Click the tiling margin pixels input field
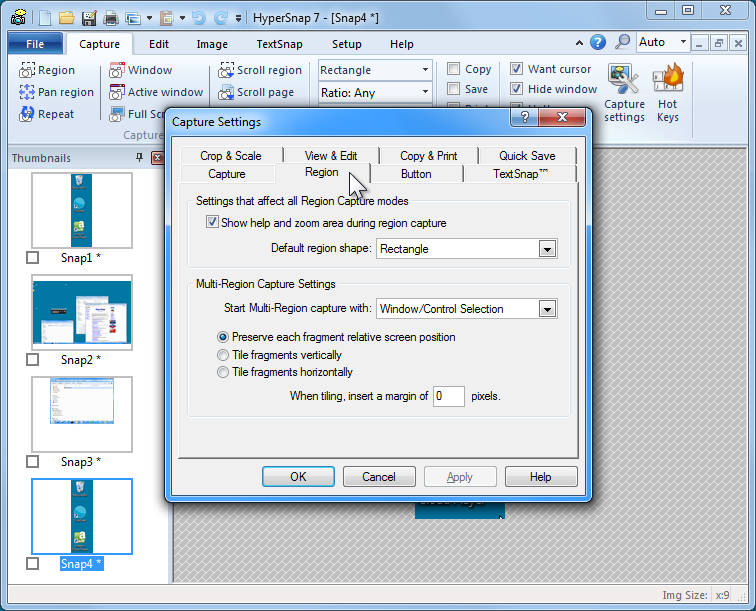The height and width of the screenshot is (611, 756). [449, 396]
